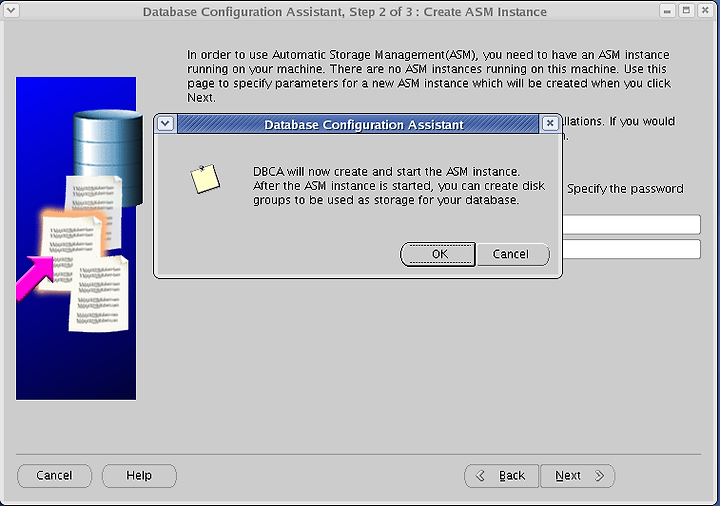Viewport: 720px width, 506px height.
Task: Open Help for the ASM wizard
Action: 139,476
